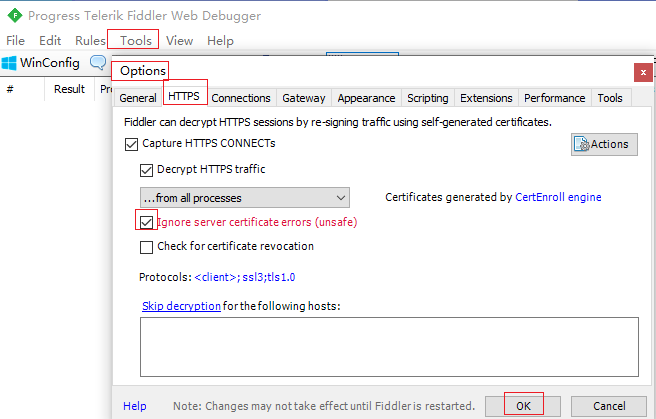Toggle Capture HTTPS CONNECTs checkbox
The image size is (656, 419).
[x=131, y=145]
